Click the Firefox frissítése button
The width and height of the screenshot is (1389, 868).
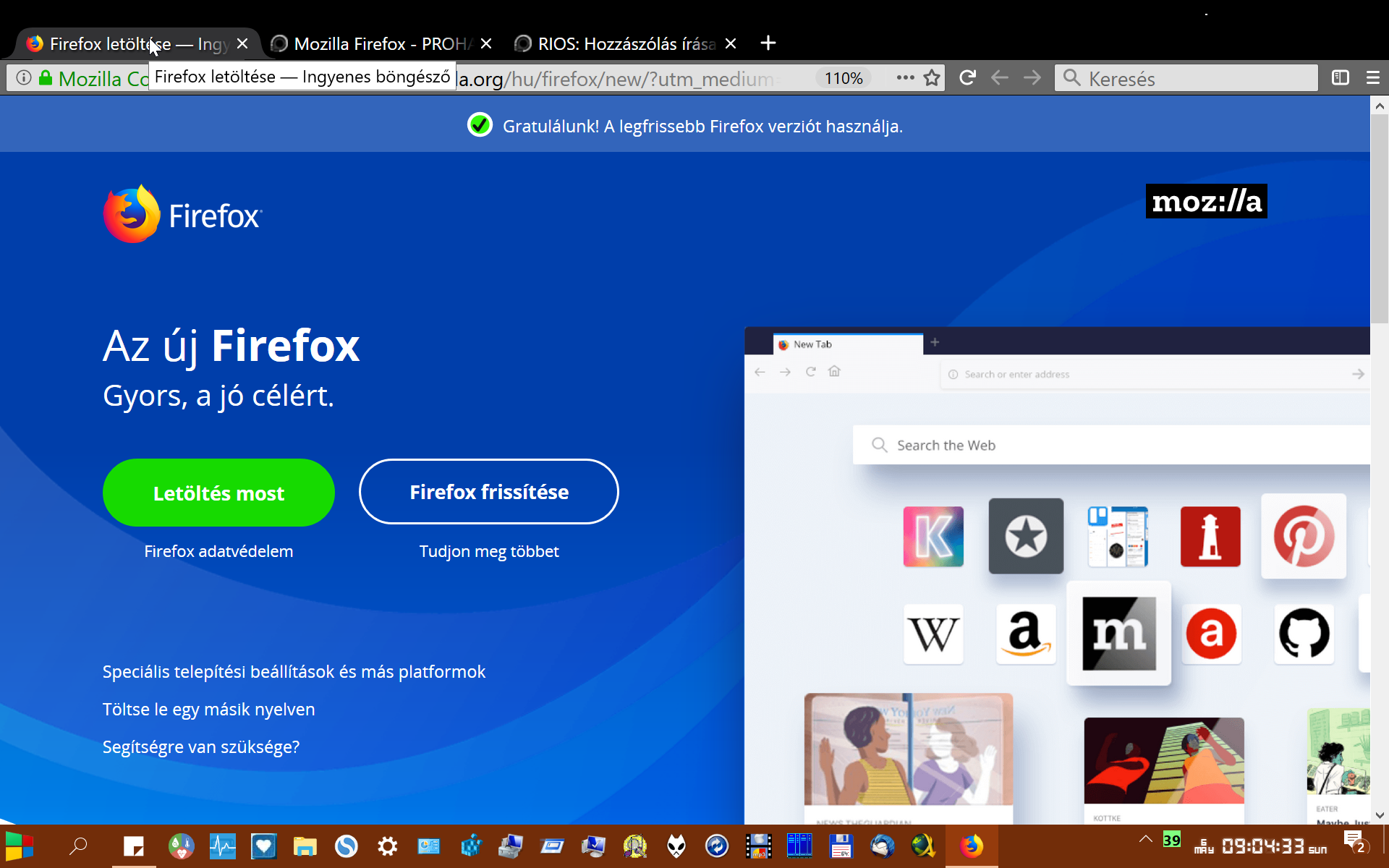point(489,492)
